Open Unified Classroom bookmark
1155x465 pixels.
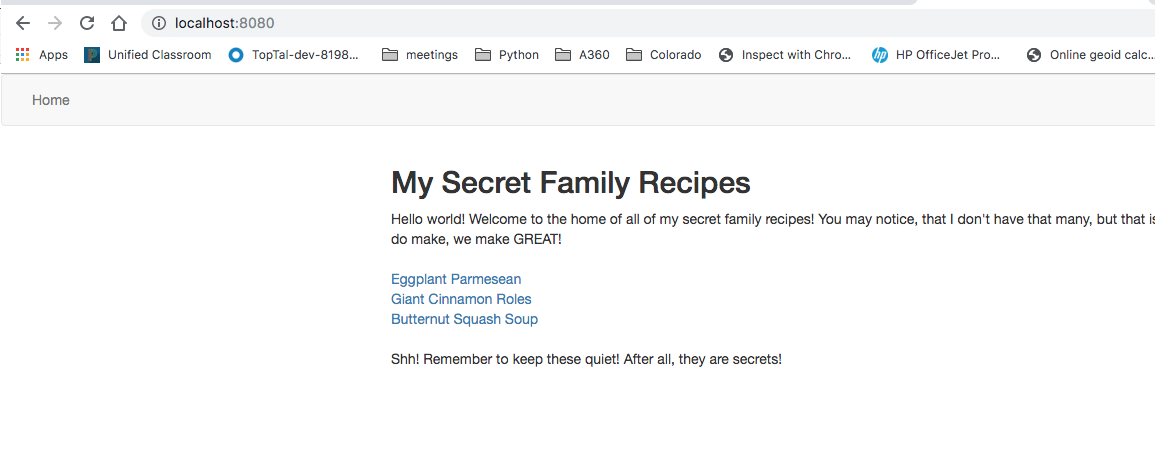coord(148,55)
